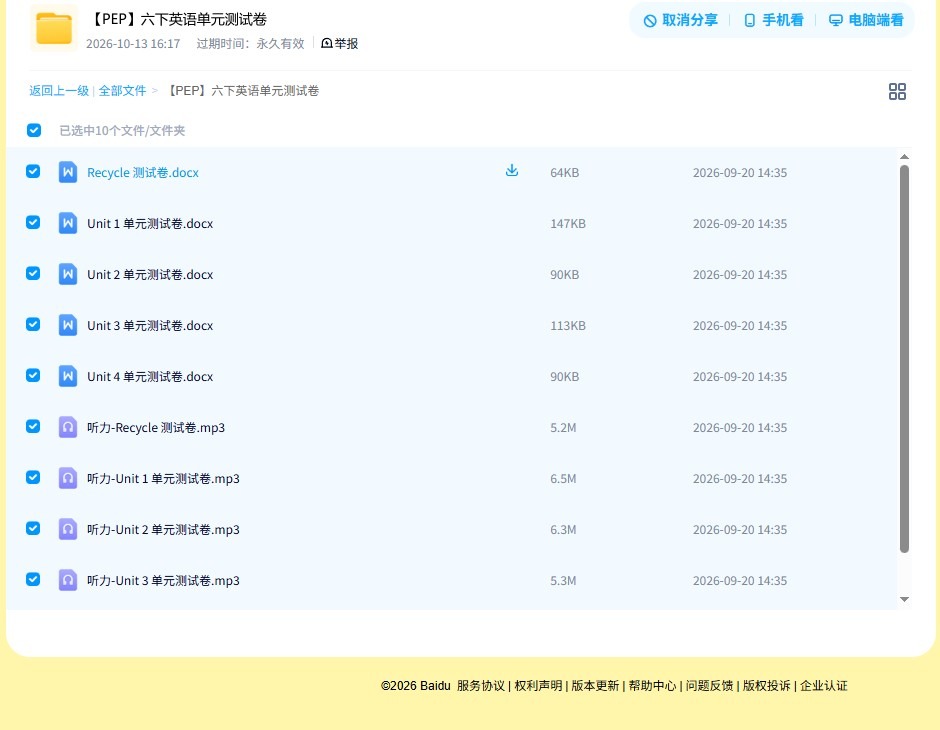
Task: Uncheck 听力-Unit 3 单元测试卷.mp3 checkbox
Action: [33, 579]
